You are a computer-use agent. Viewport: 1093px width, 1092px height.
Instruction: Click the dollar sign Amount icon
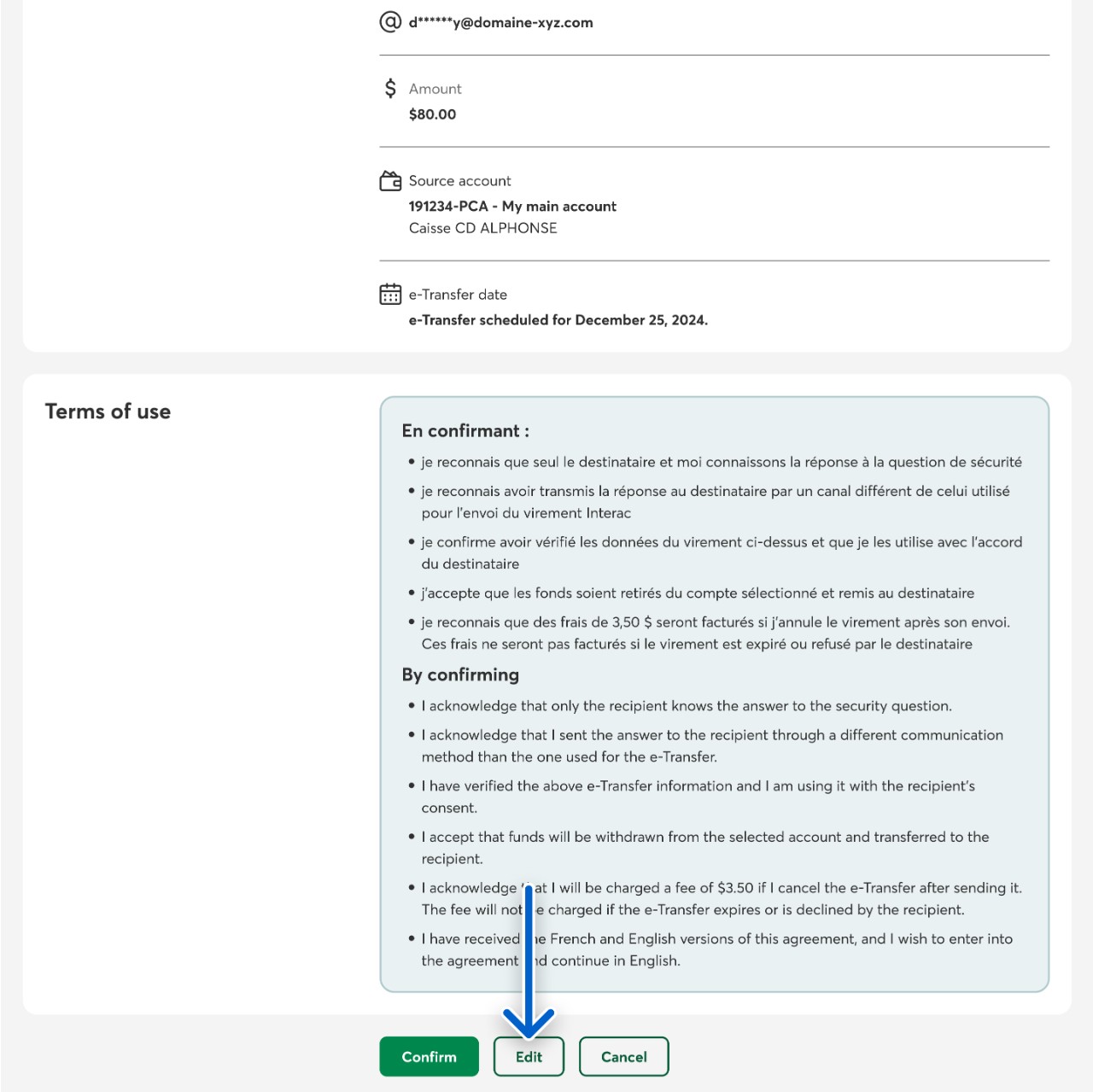[390, 88]
